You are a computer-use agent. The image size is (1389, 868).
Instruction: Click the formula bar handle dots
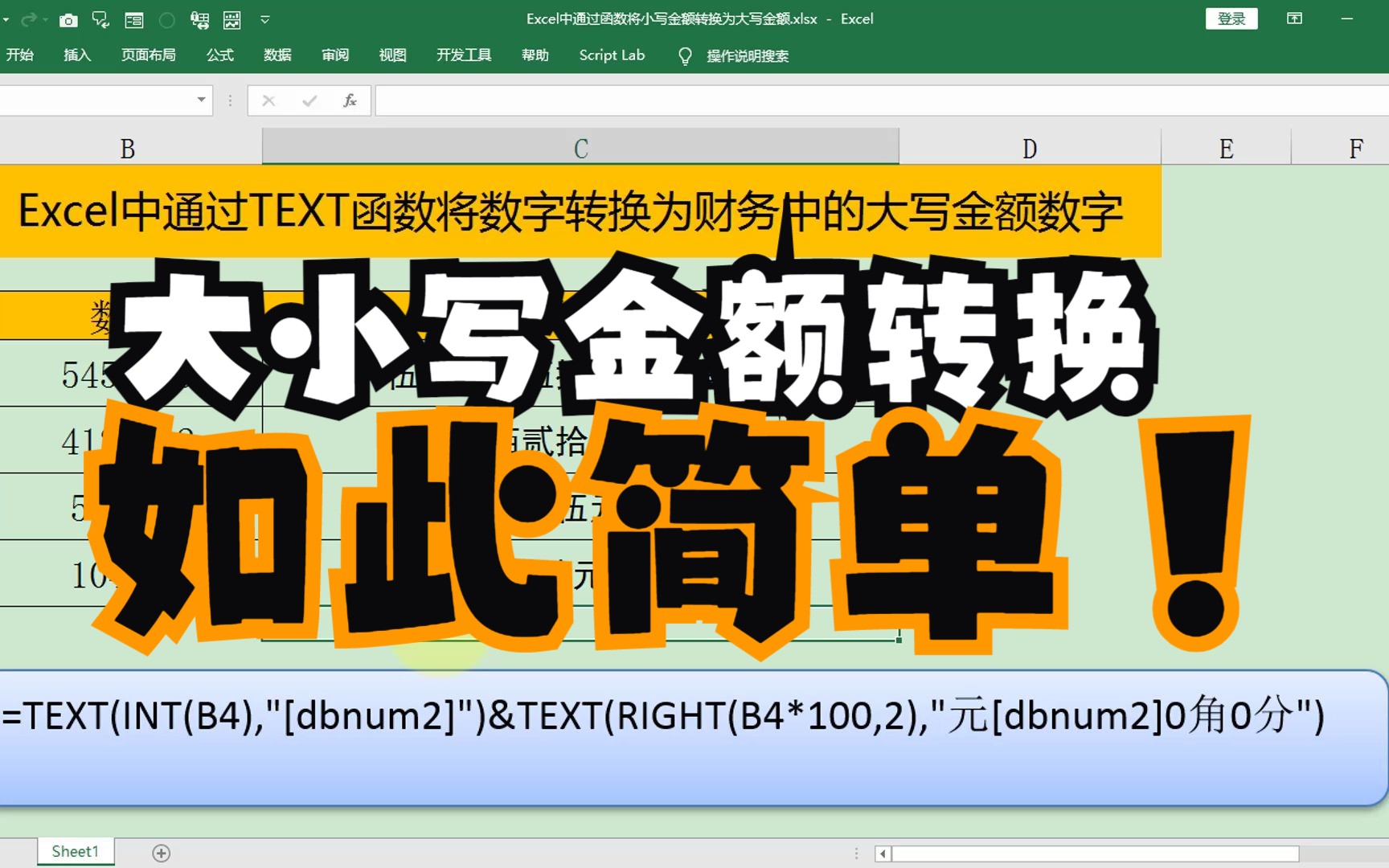[230, 100]
